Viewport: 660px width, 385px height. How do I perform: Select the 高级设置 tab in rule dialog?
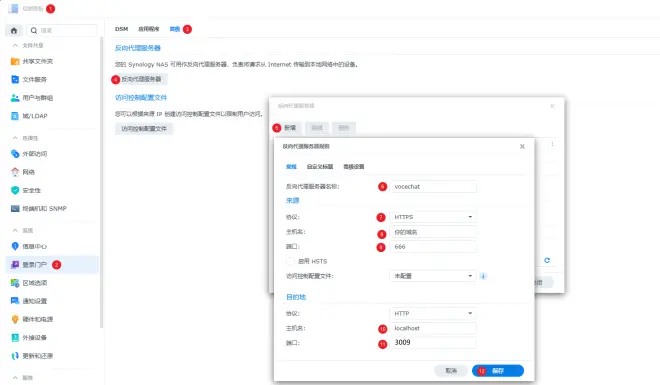[354, 167]
